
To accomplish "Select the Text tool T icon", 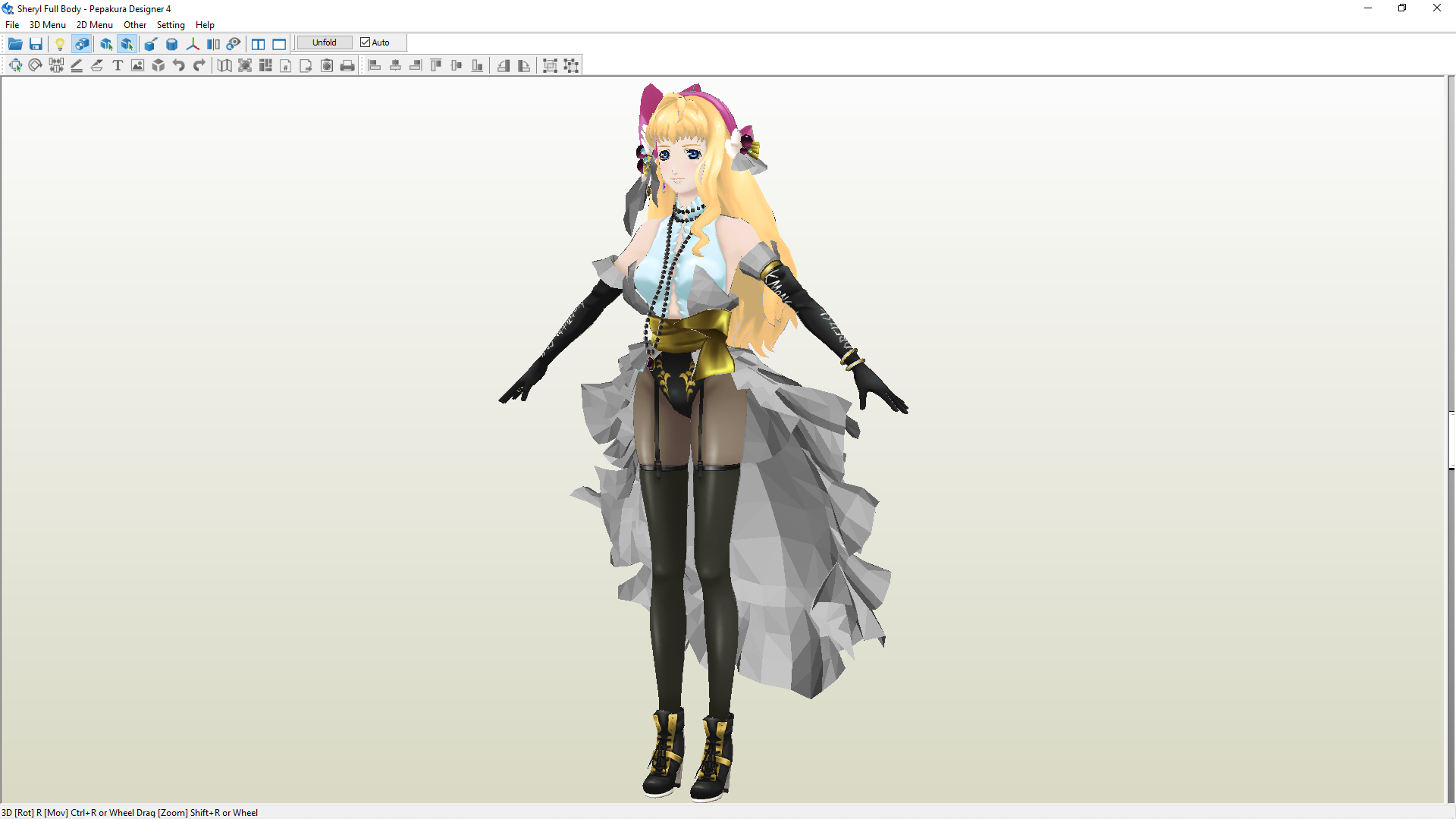I will (118, 65).
